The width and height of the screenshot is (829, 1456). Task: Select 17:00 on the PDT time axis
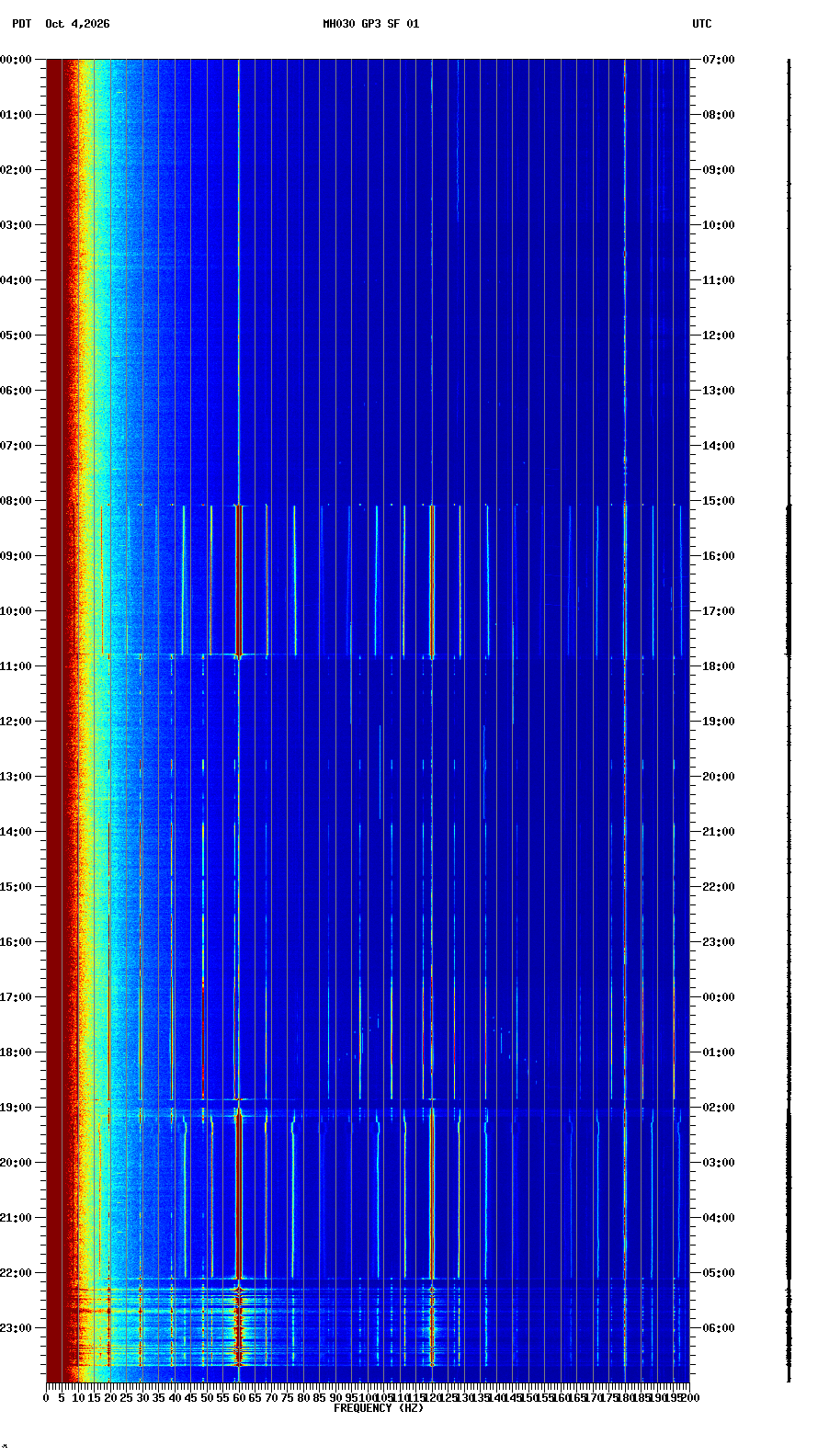click(16, 997)
